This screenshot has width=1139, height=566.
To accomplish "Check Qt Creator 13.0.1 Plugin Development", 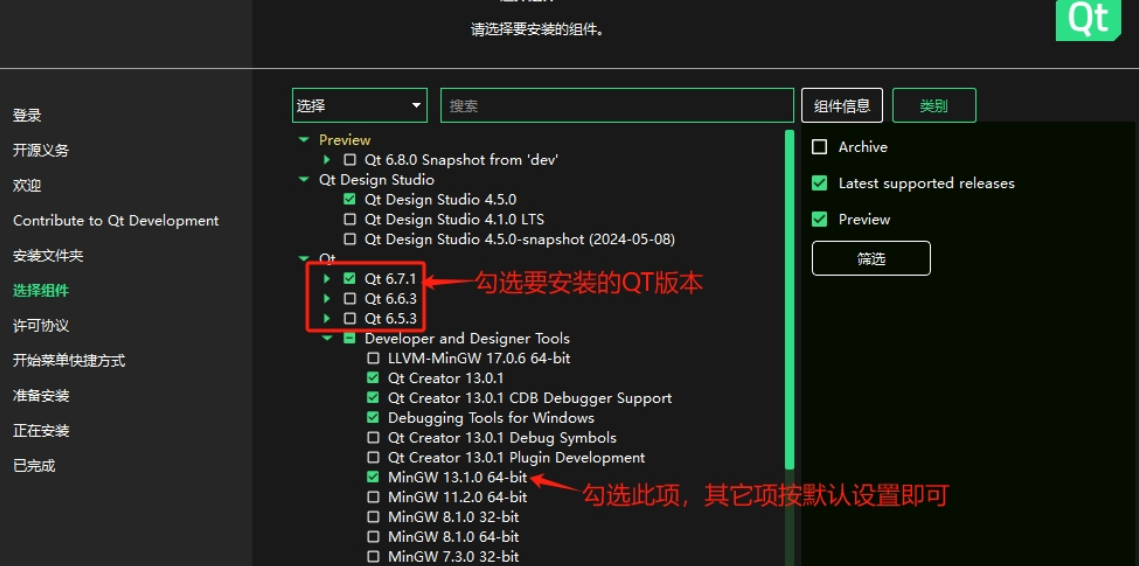I will point(373,457).
